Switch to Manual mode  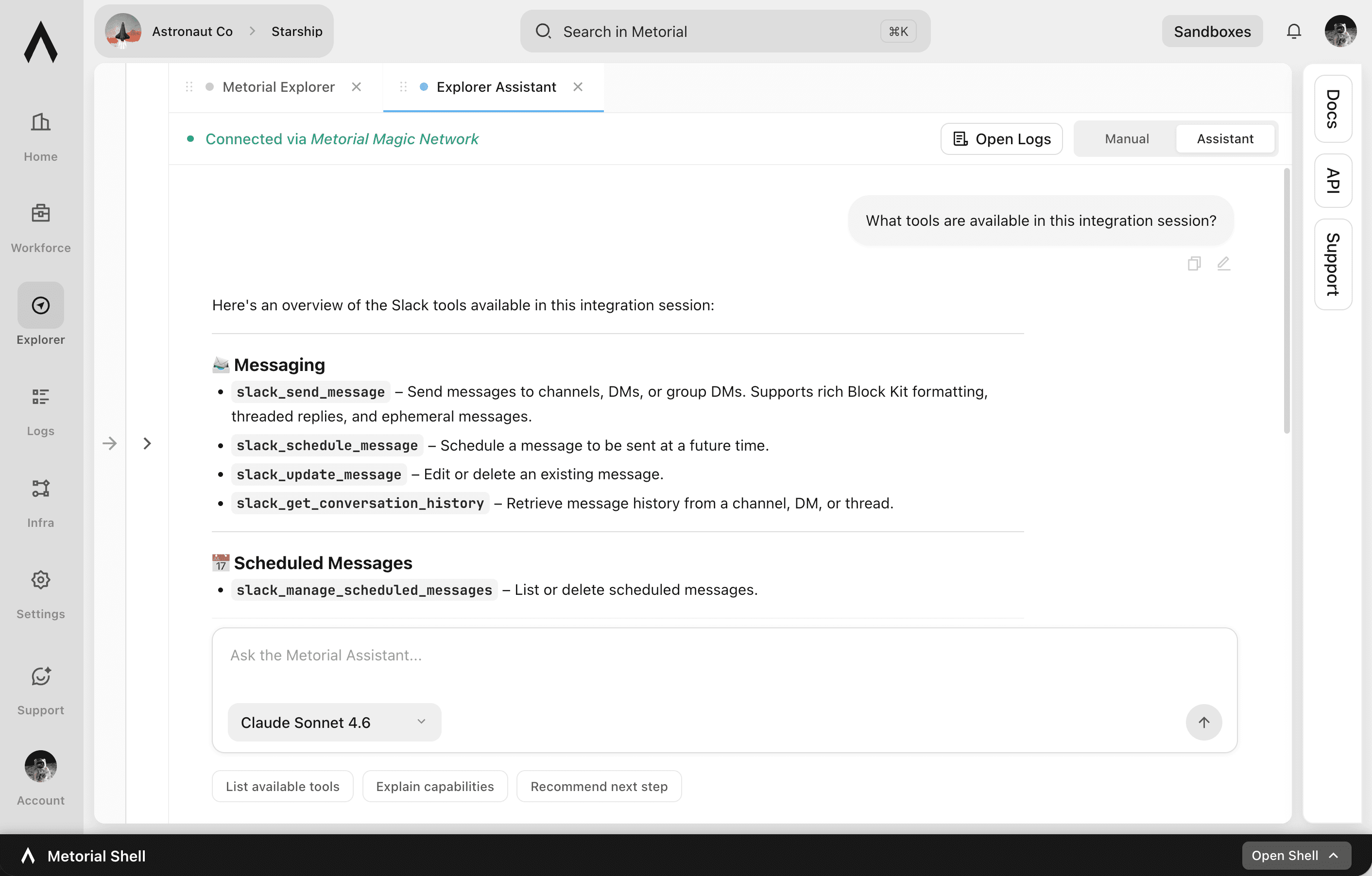click(1127, 139)
